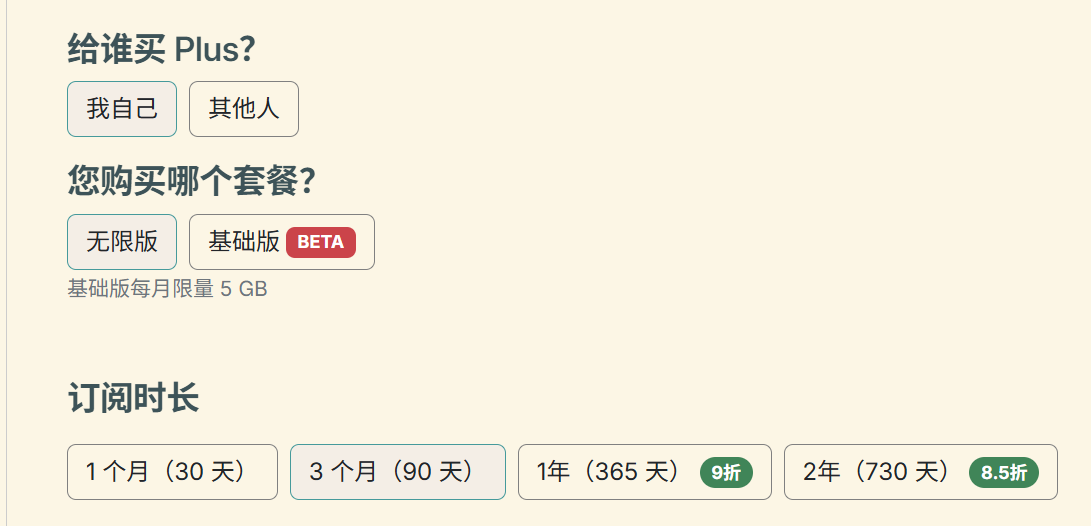Click the 订阅时长 section heading
Image resolution: width=1091 pixels, height=526 pixels.
(133, 398)
